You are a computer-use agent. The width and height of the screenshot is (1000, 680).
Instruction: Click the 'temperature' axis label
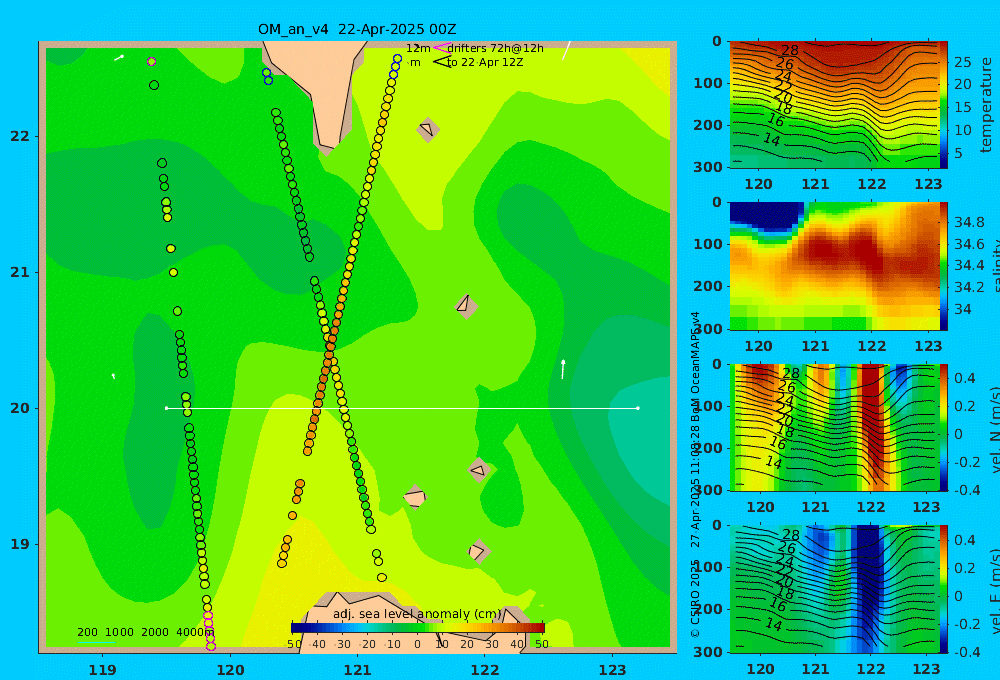tap(986, 105)
